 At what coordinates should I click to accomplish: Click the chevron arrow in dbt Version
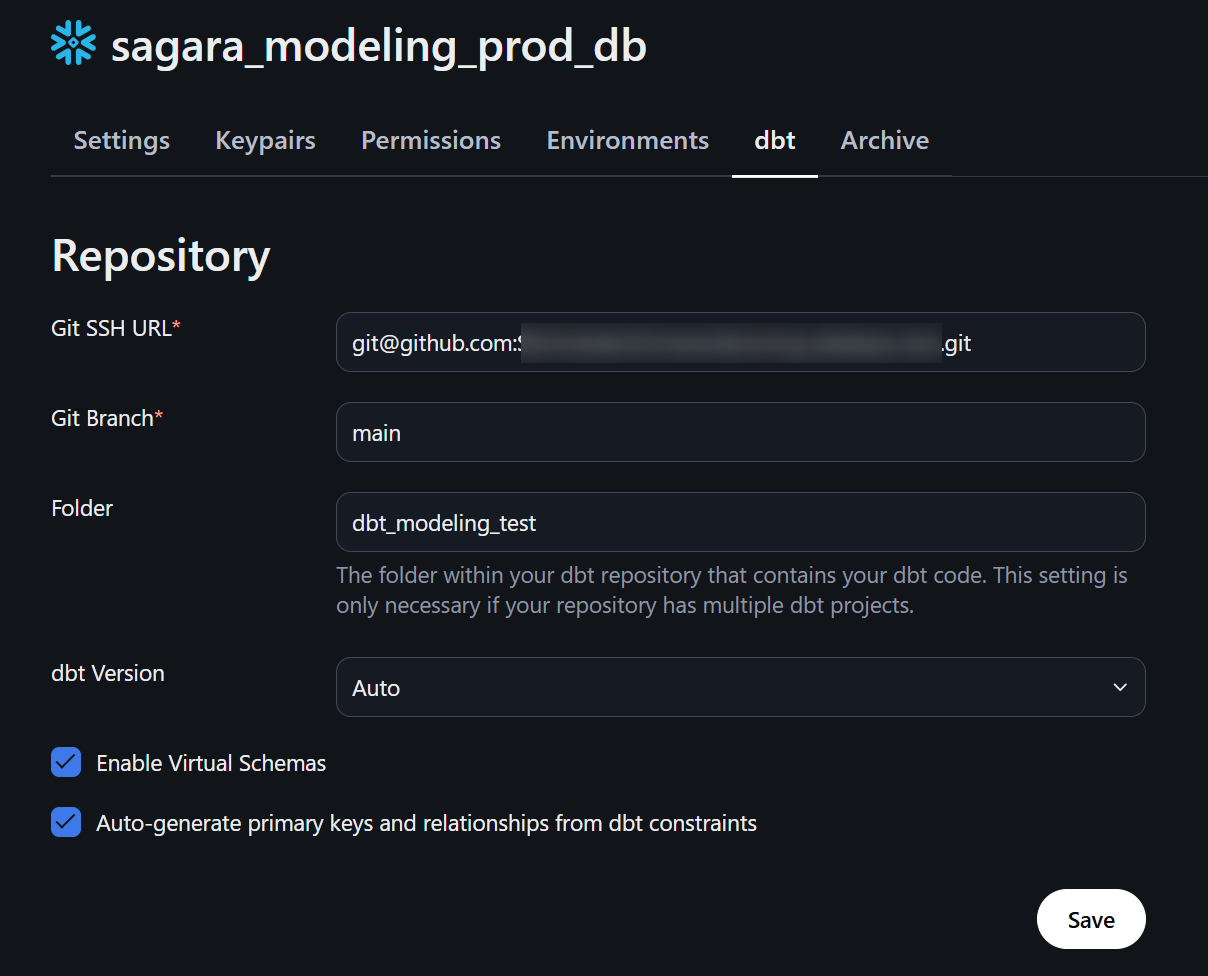pos(1120,687)
